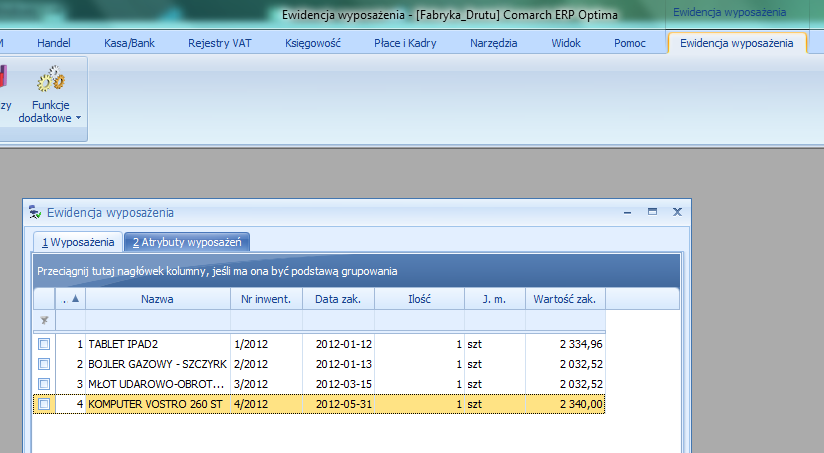Click the filter row funnel icon
The image size is (824, 453).
pyautogui.click(x=44, y=320)
